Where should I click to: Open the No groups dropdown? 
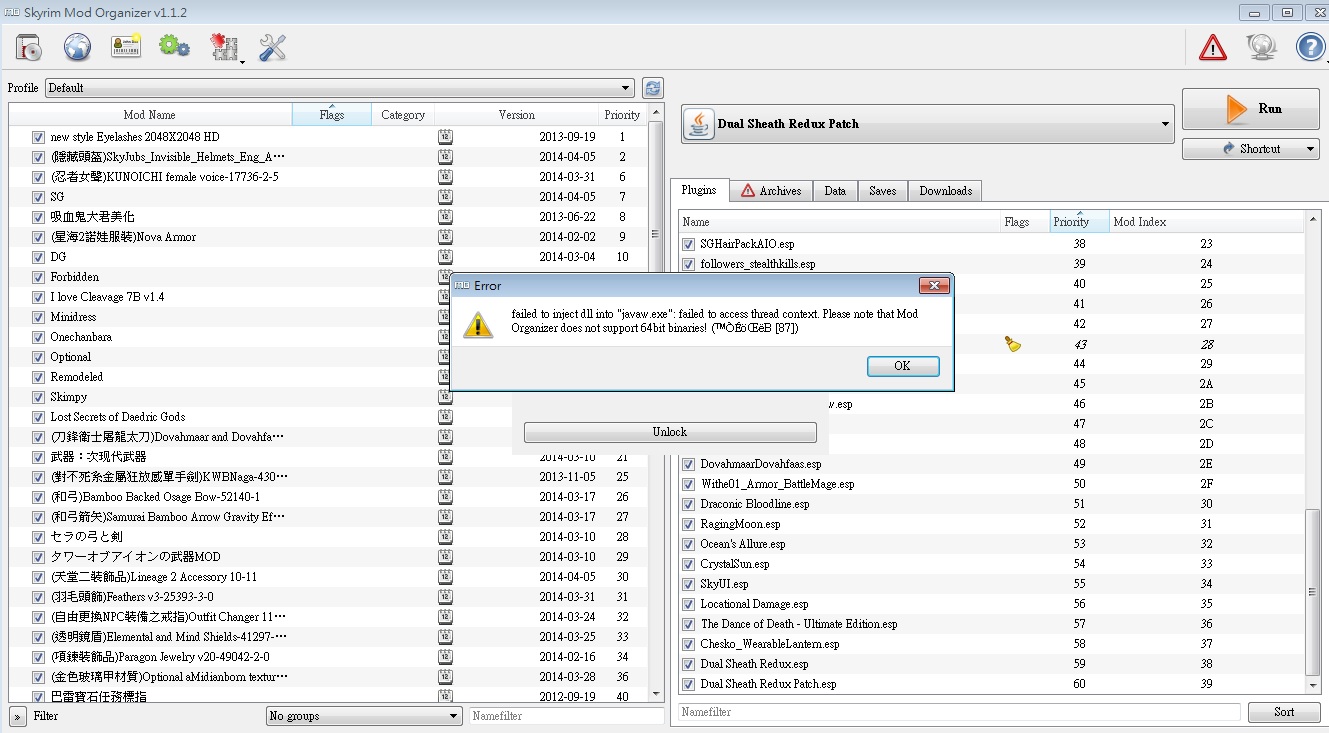click(363, 716)
